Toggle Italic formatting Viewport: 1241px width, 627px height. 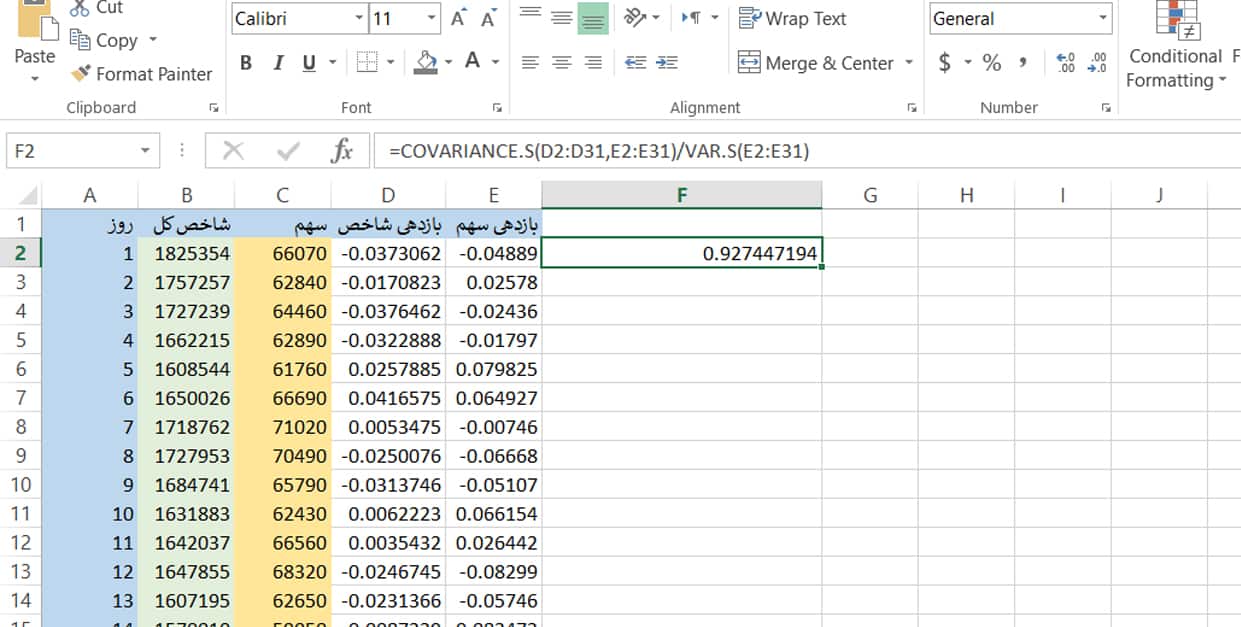click(278, 63)
